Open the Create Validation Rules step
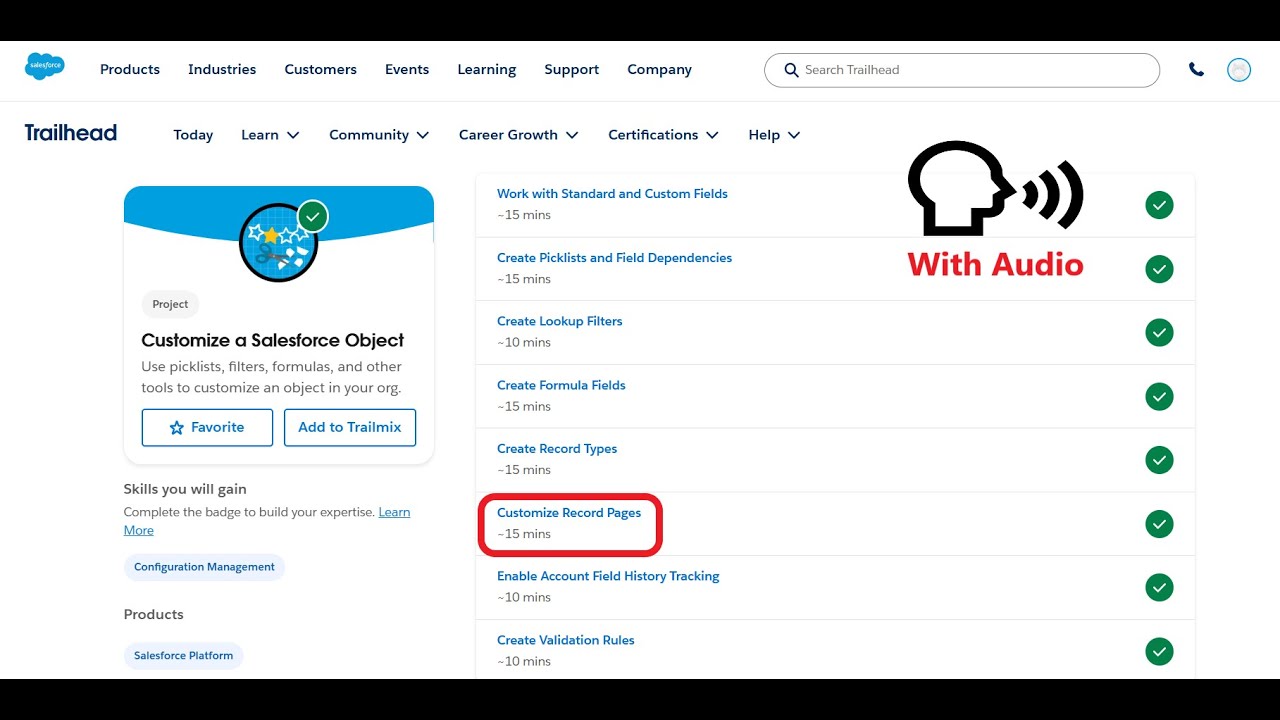1280x720 pixels. point(566,640)
